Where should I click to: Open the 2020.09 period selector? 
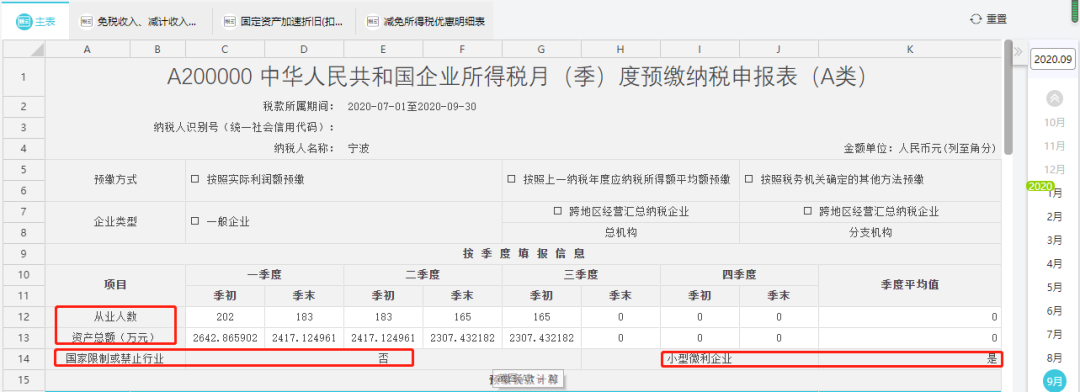coord(1053,59)
